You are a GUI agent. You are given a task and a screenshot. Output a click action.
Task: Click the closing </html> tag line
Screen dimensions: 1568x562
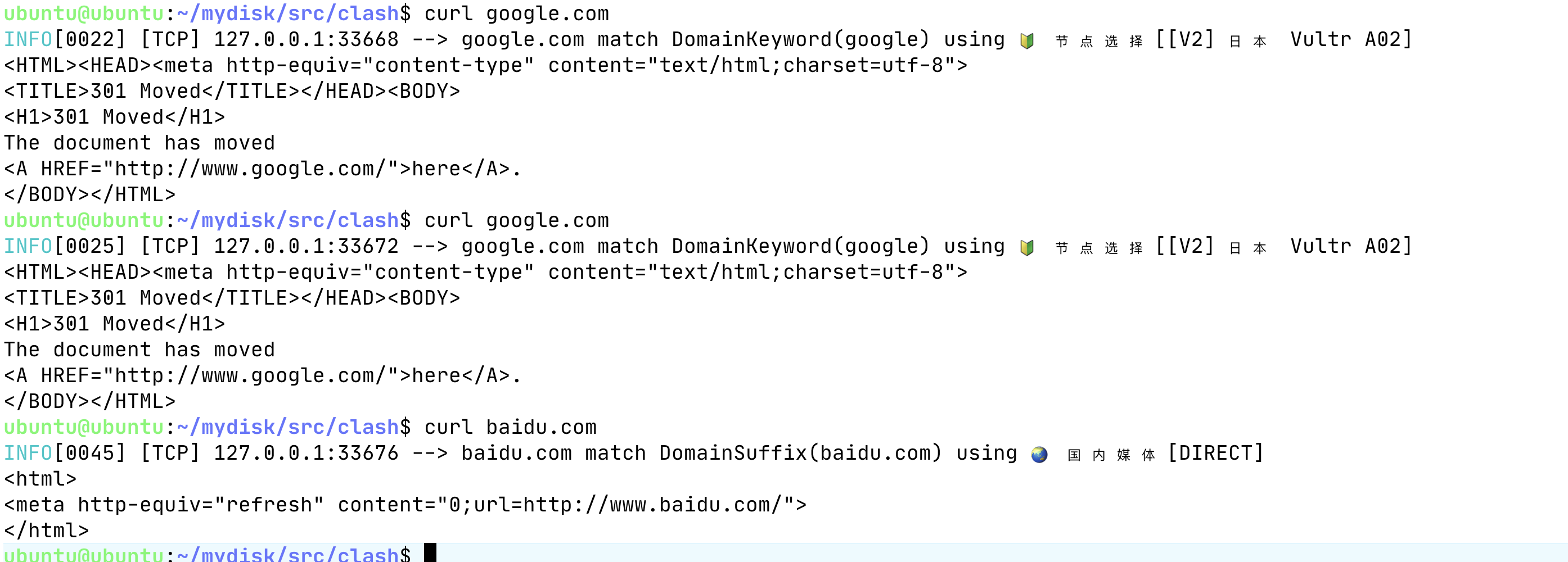[46, 531]
